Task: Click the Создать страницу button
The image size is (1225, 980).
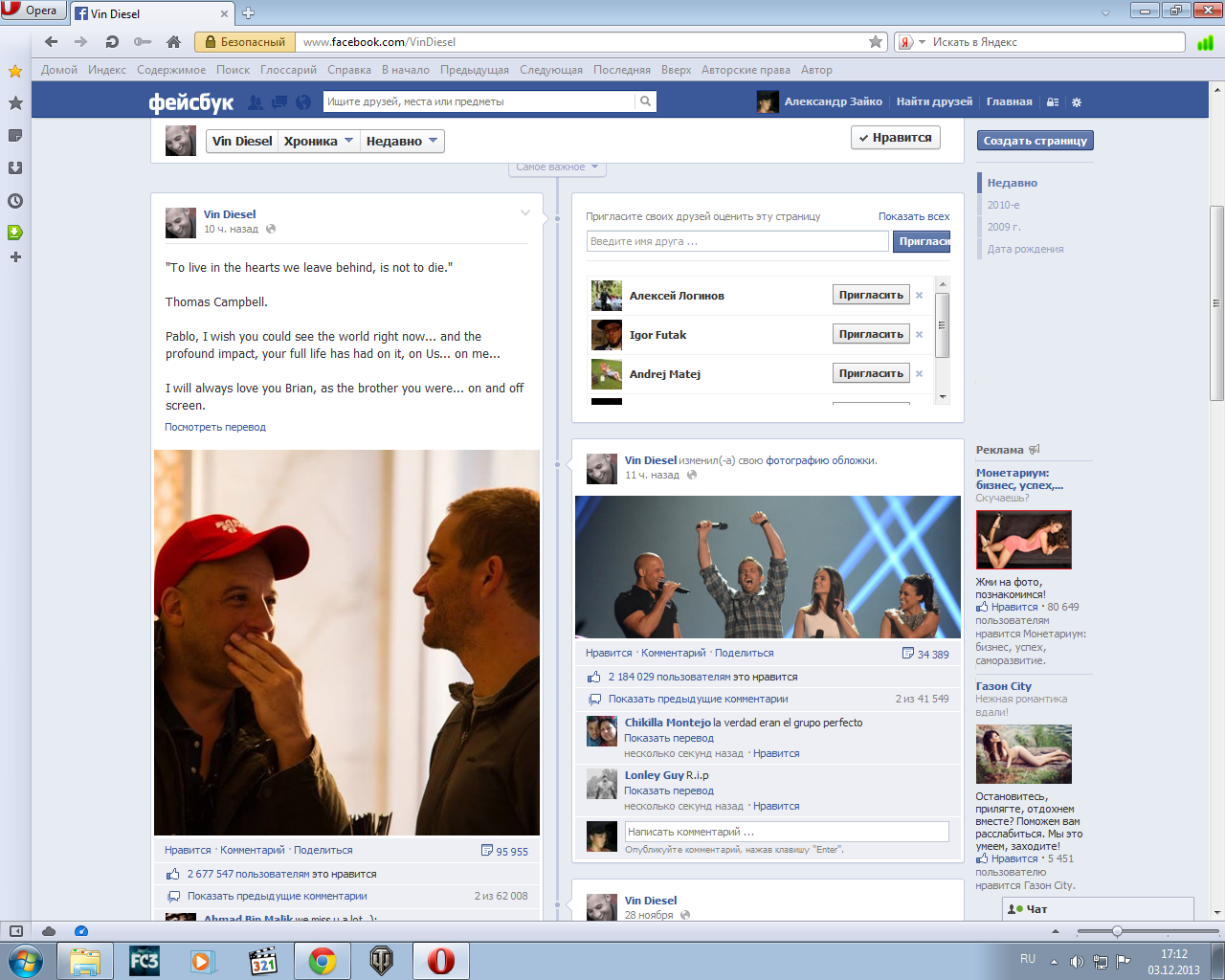Action: 1036,141
